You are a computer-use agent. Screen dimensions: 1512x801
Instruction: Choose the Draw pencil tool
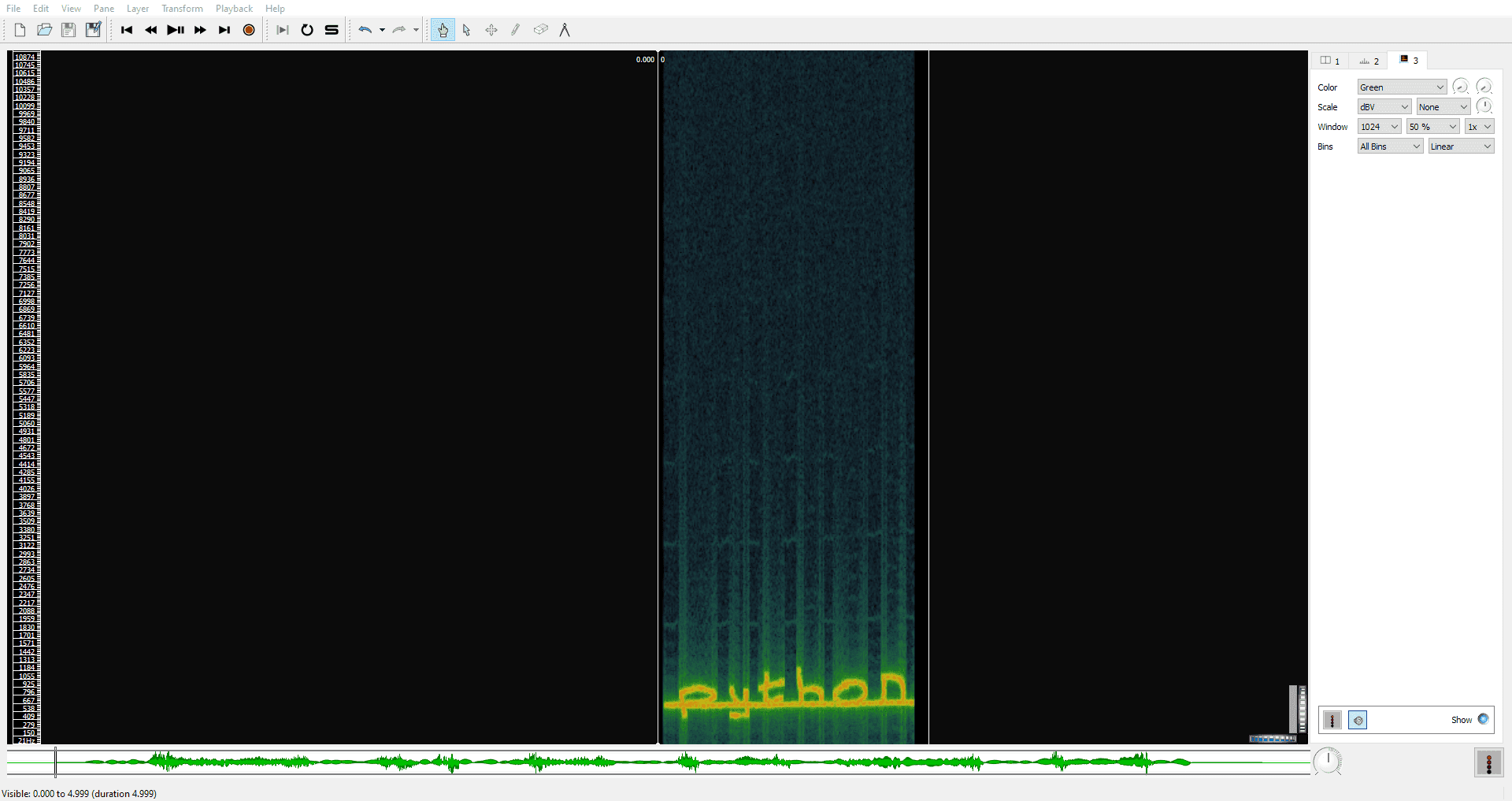[516, 30]
